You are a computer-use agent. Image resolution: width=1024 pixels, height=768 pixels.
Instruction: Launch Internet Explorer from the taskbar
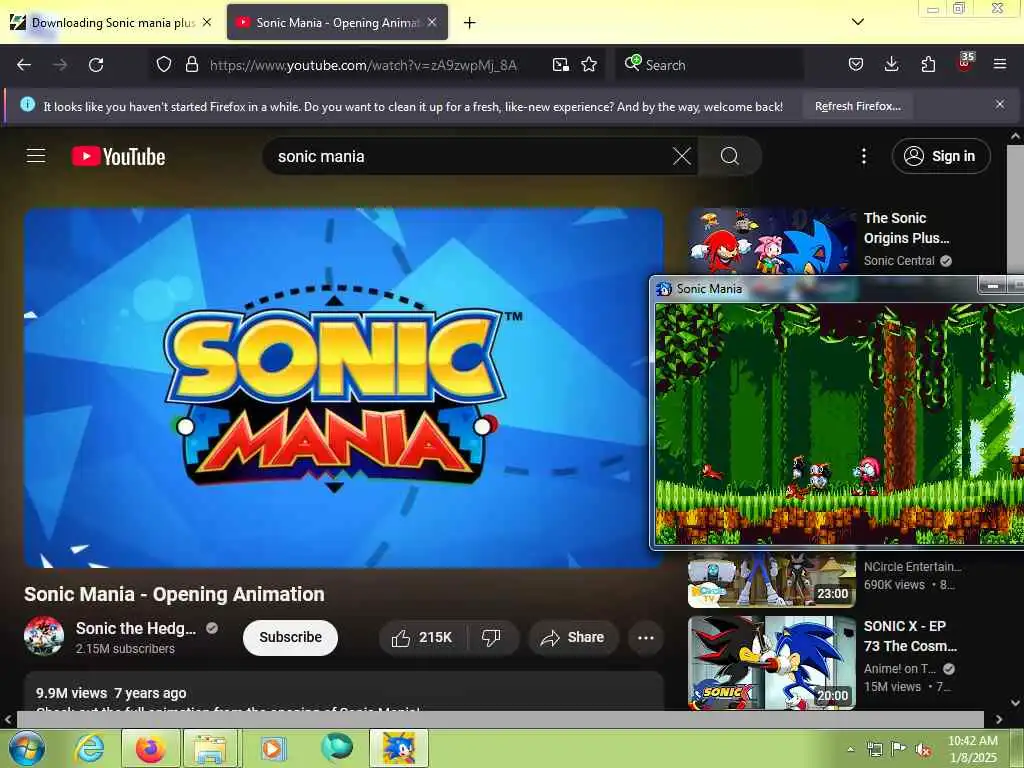coord(89,748)
